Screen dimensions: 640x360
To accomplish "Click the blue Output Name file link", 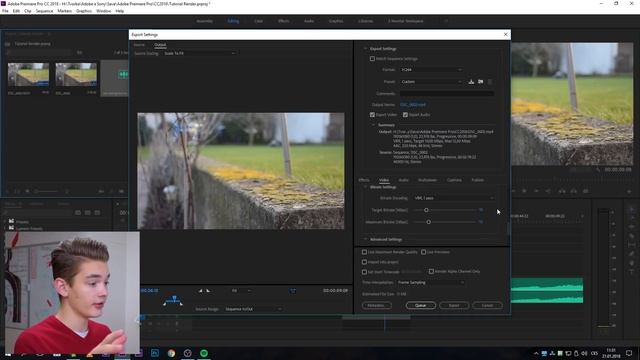I will 413,105.
